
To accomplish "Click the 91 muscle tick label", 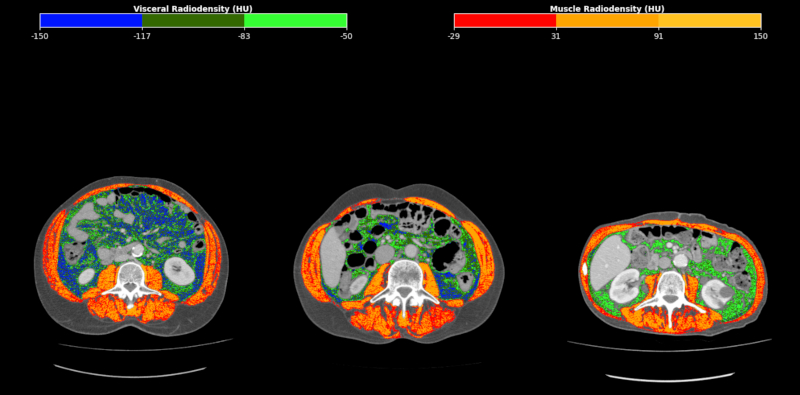I will click(x=659, y=36).
